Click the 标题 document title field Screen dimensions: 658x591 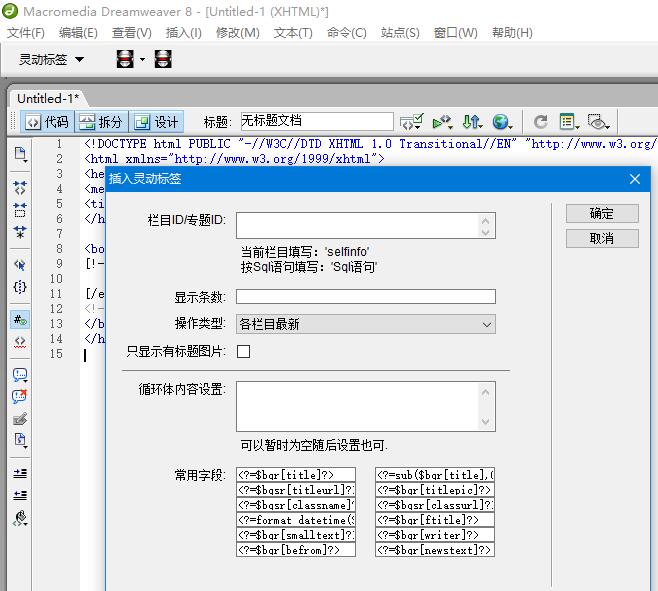coord(317,121)
